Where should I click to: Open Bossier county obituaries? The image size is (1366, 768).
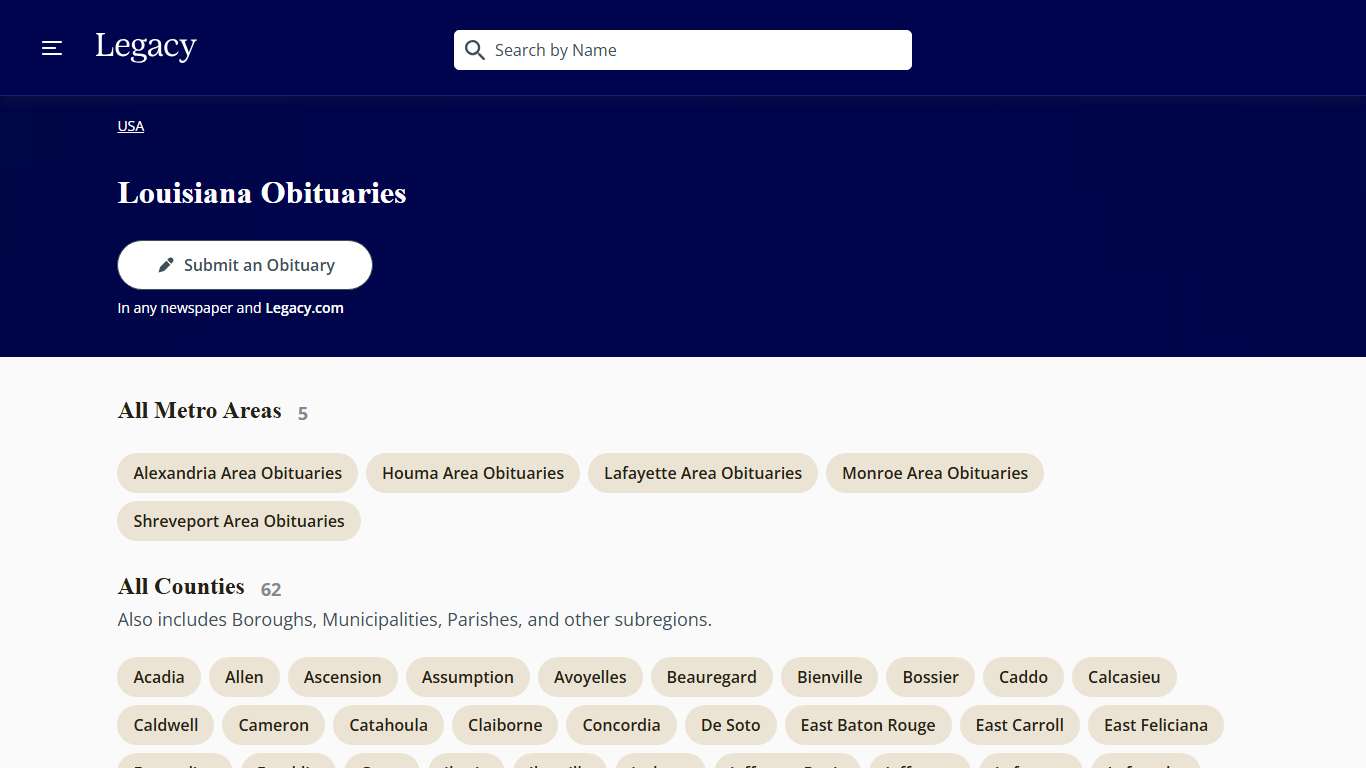point(931,677)
